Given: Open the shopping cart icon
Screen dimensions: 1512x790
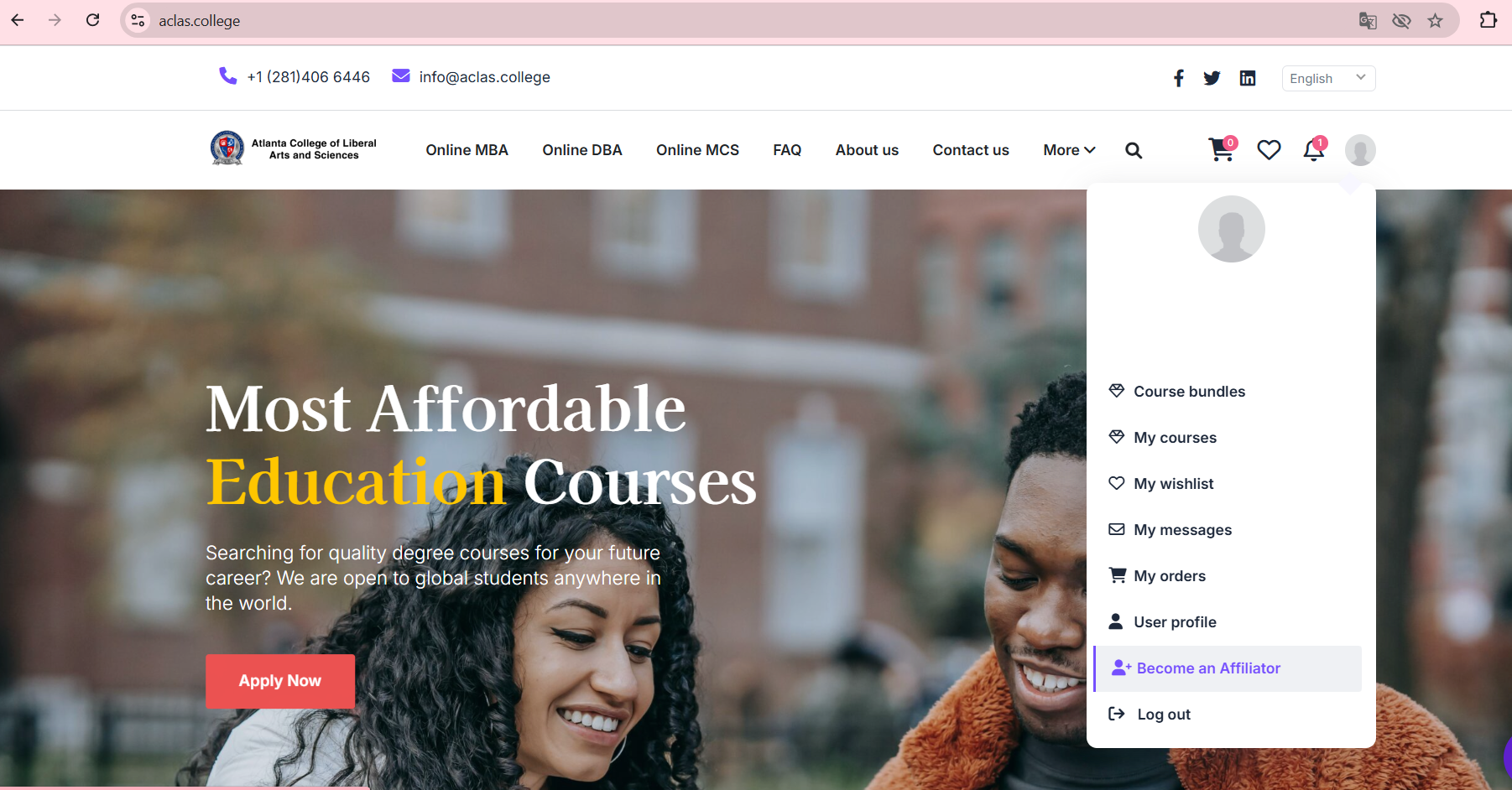Looking at the screenshot, I should click(x=1222, y=149).
